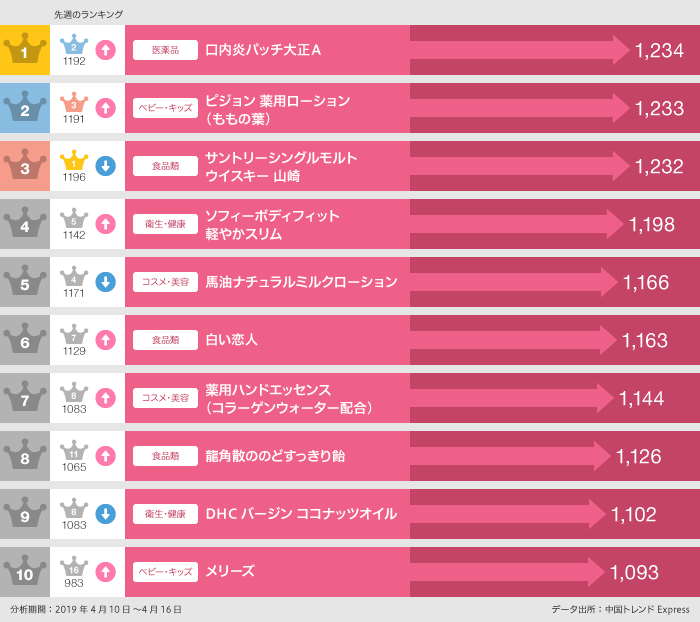Viewport: 700px width, 622px height.
Task: Click the blue rank 2 crown icon
Action: point(25,106)
